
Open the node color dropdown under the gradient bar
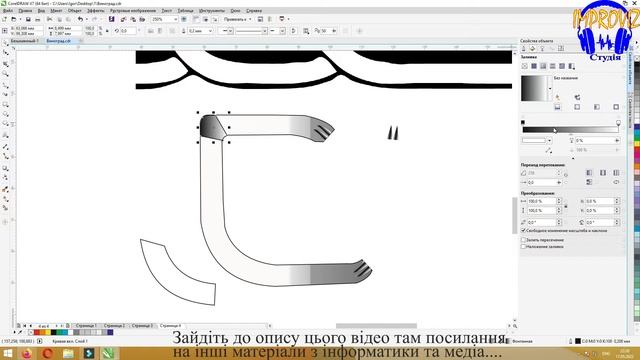click(549, 140)
